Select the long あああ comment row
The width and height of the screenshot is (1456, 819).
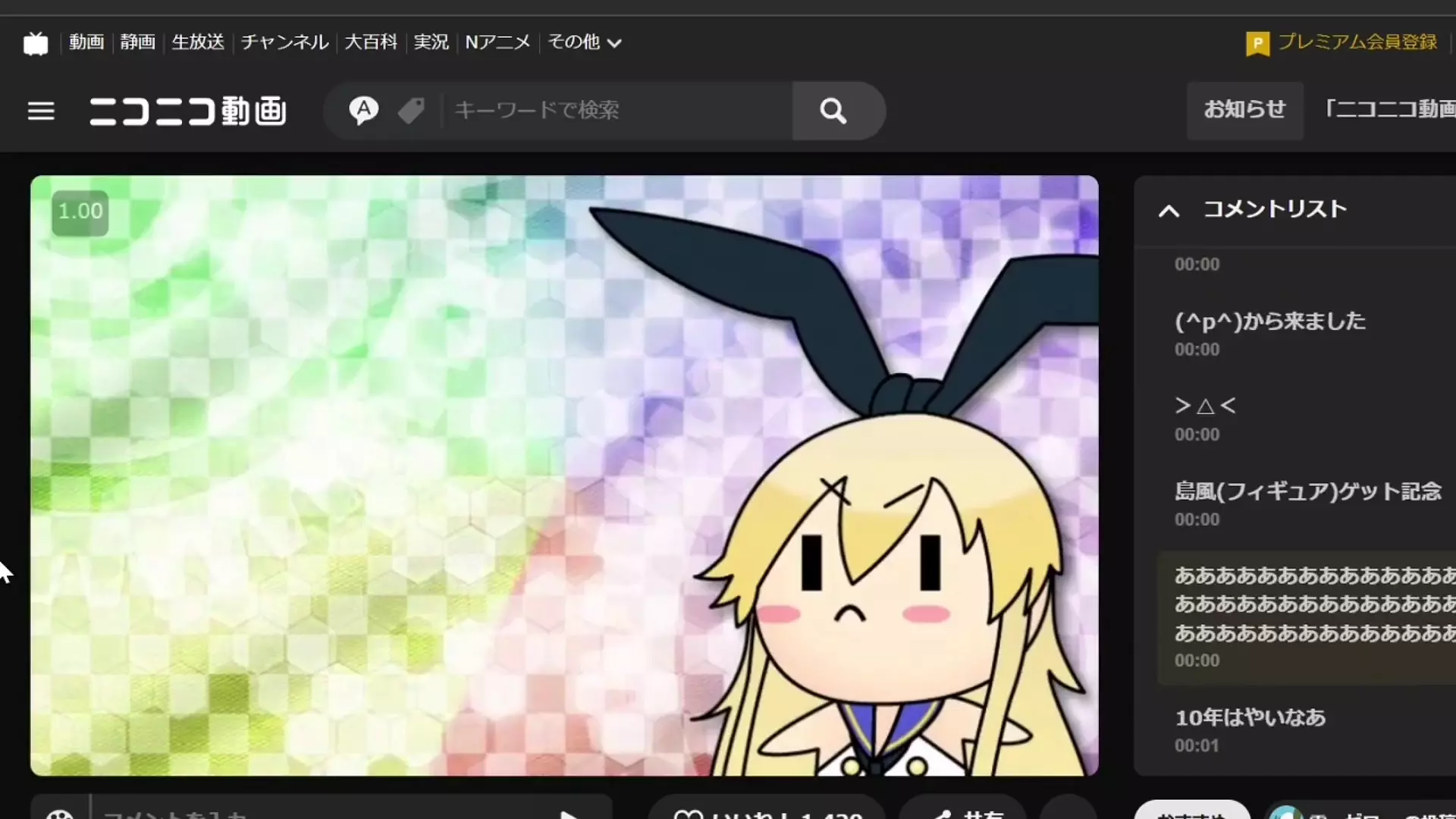[x=1307, y=618]
